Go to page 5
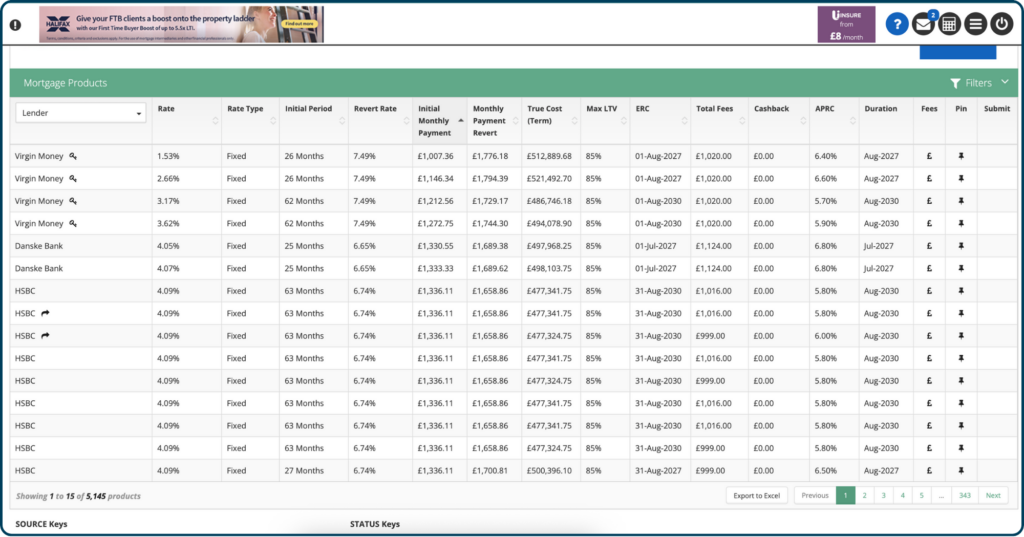The height and width of the screenshot is (537, 1024). point(921,495)
